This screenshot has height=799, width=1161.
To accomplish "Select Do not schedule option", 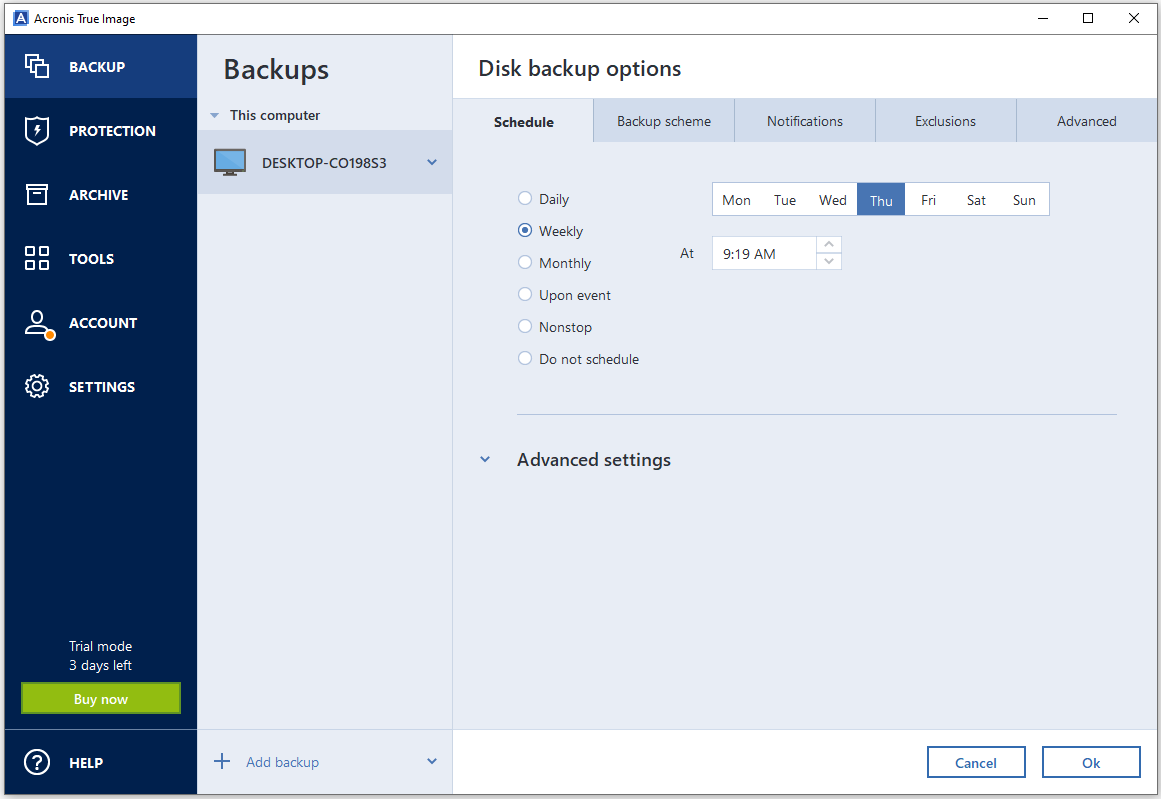I will (x=525, y=358).
